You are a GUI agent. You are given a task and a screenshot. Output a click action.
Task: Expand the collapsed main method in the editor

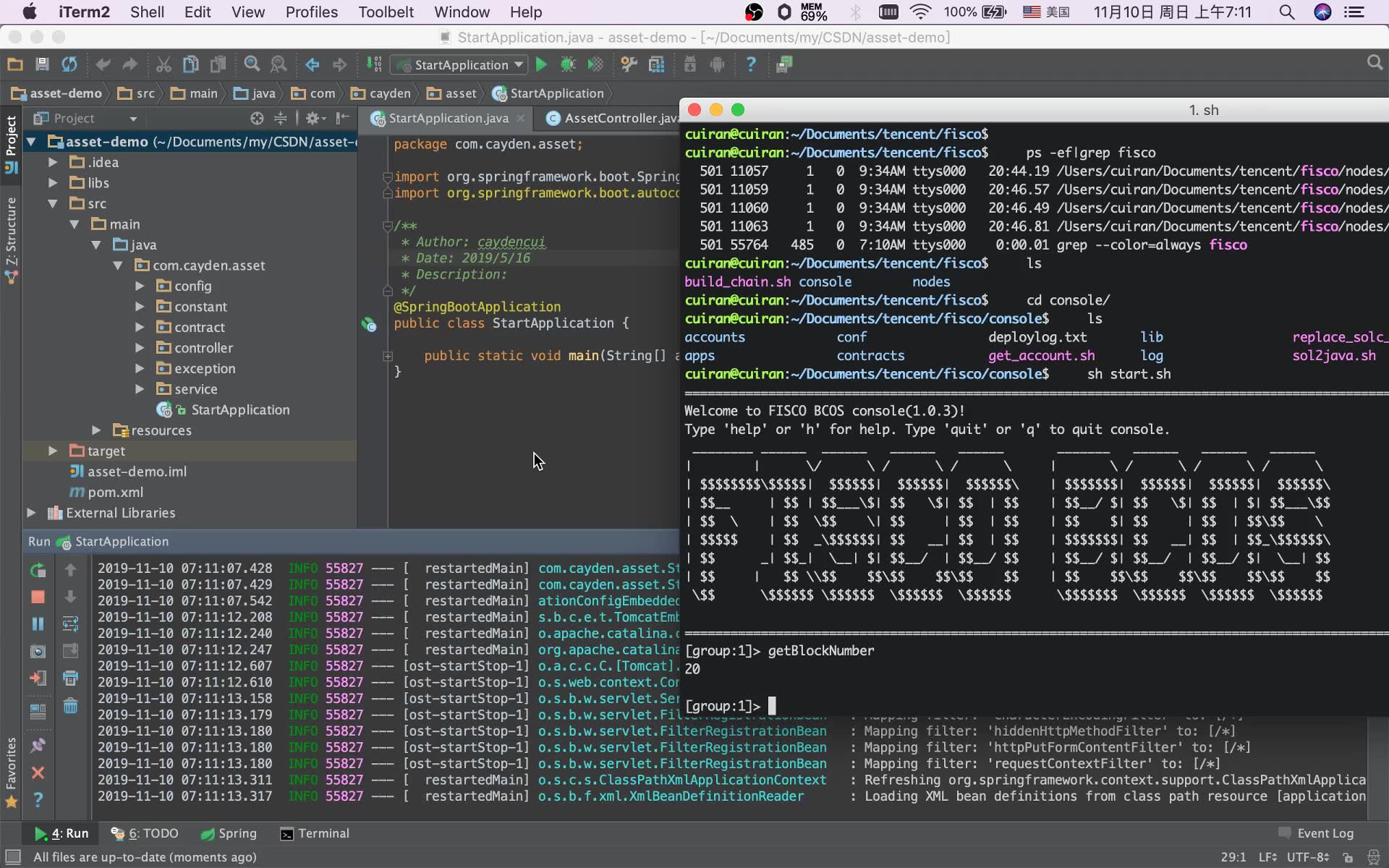(388, 356)
